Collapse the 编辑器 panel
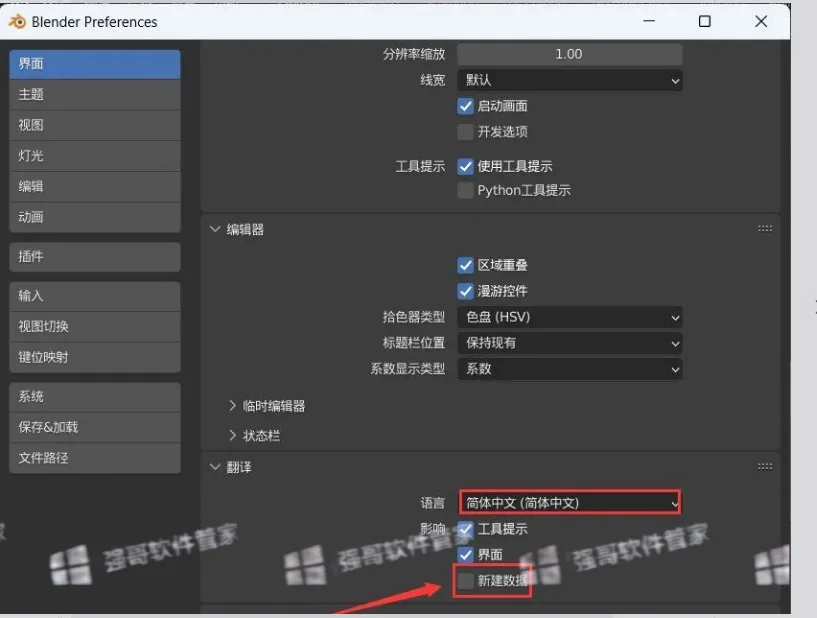 tap(215, 229)
